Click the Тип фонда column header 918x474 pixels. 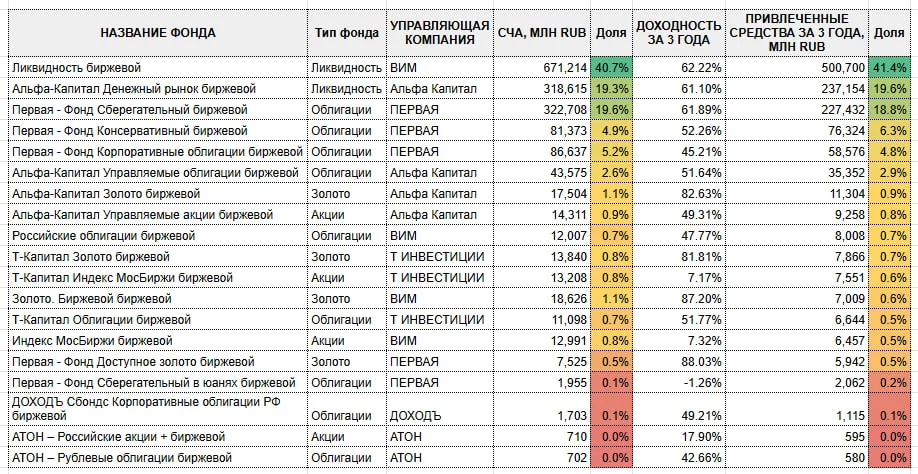coord(347,33)
